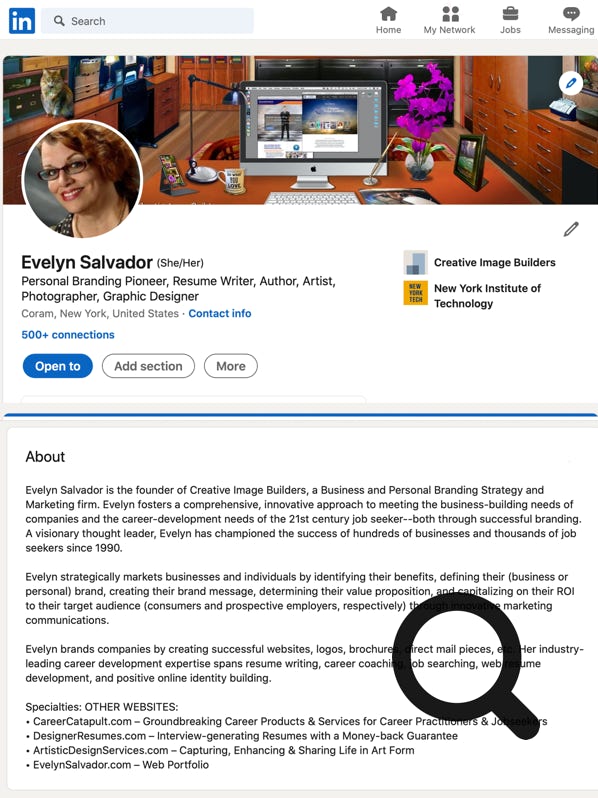The height and width of the screenshot is (798, 598).
Task: Click the paragraph starting "Evelyn brands companies"
Action: click(304, 664)
